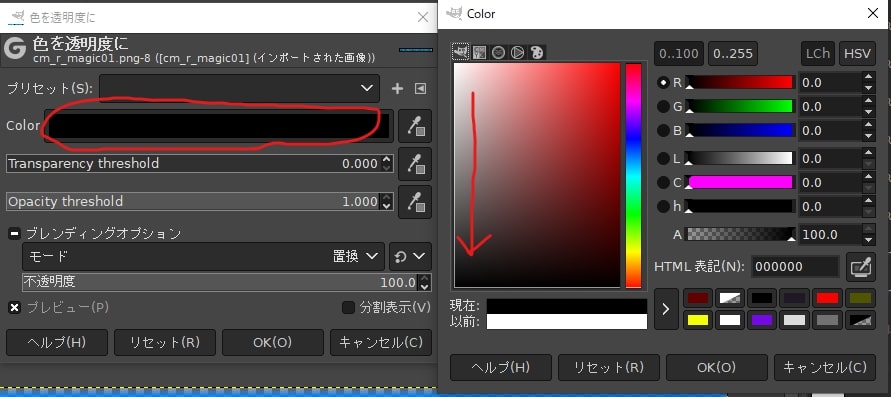Open the blend mode group switch dropdown
This screenshot has width=891, height=397.
[x=410, y=256]
